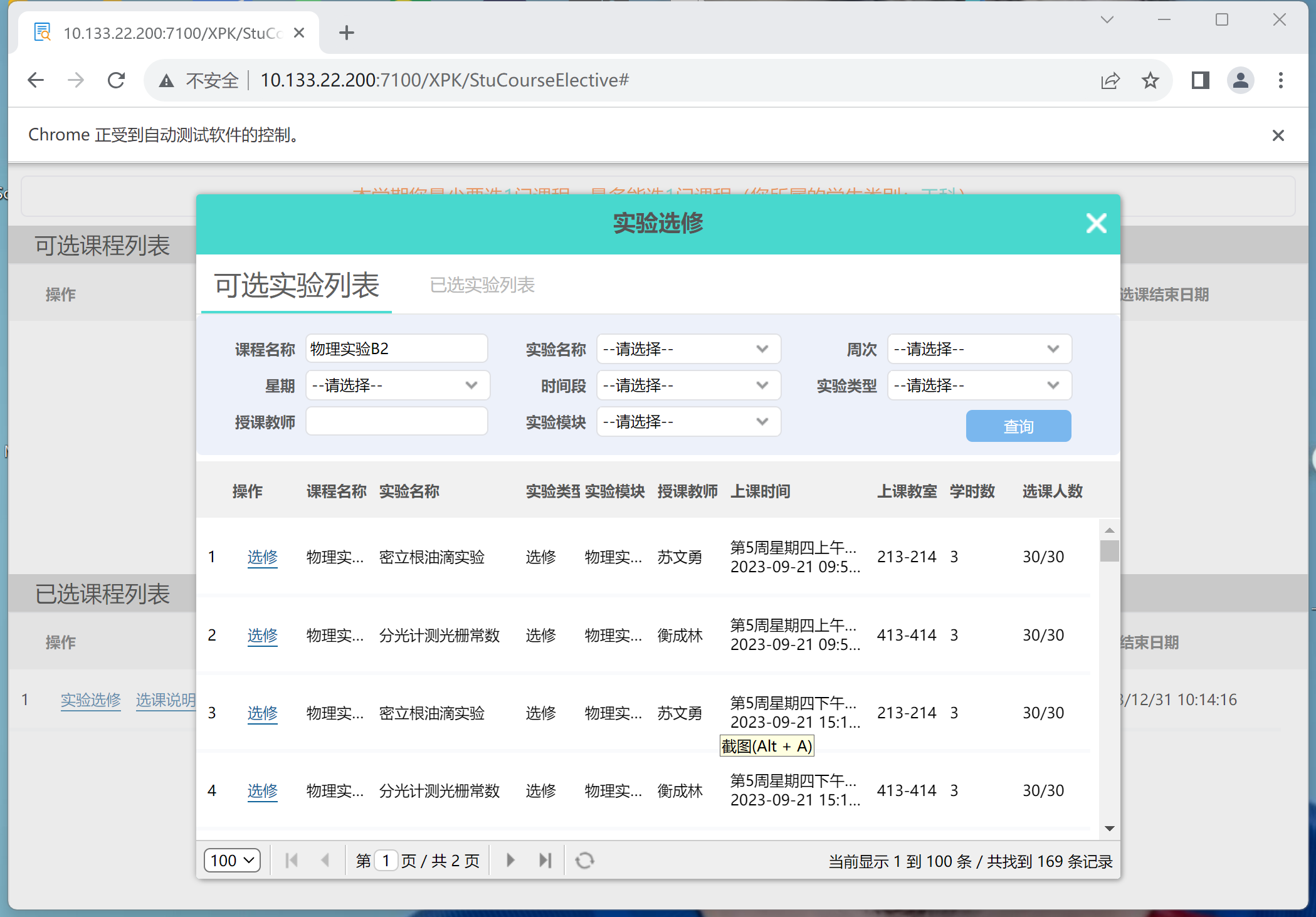Select 密立根油滴实验 in row 1
Viewport: 1316px width, 917px height.
[431, 557]
